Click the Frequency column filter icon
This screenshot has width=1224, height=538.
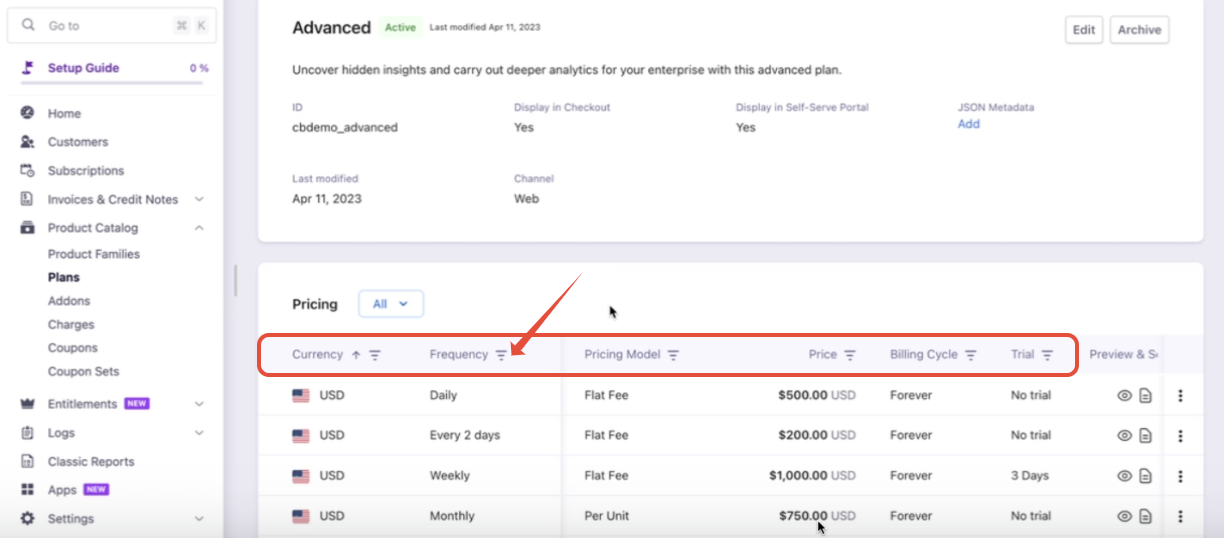[501, 355]
